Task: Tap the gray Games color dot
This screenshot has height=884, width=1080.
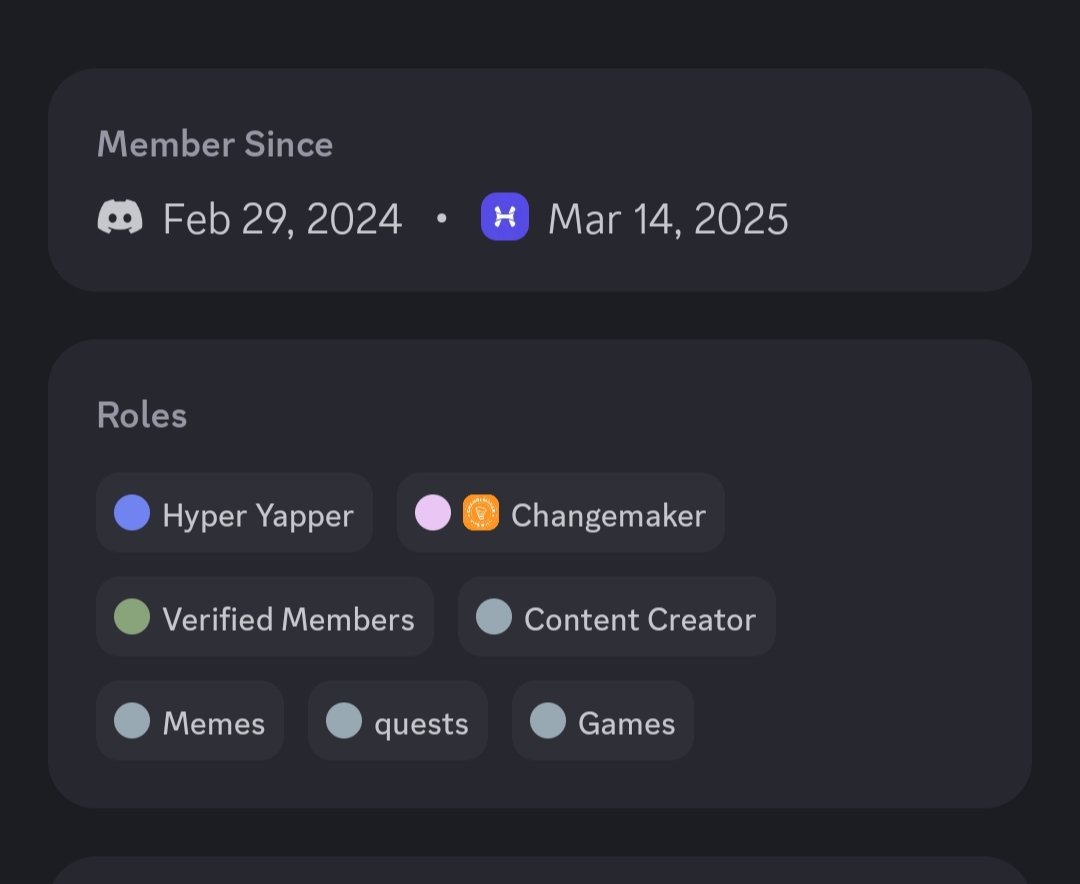Action: 548,721
